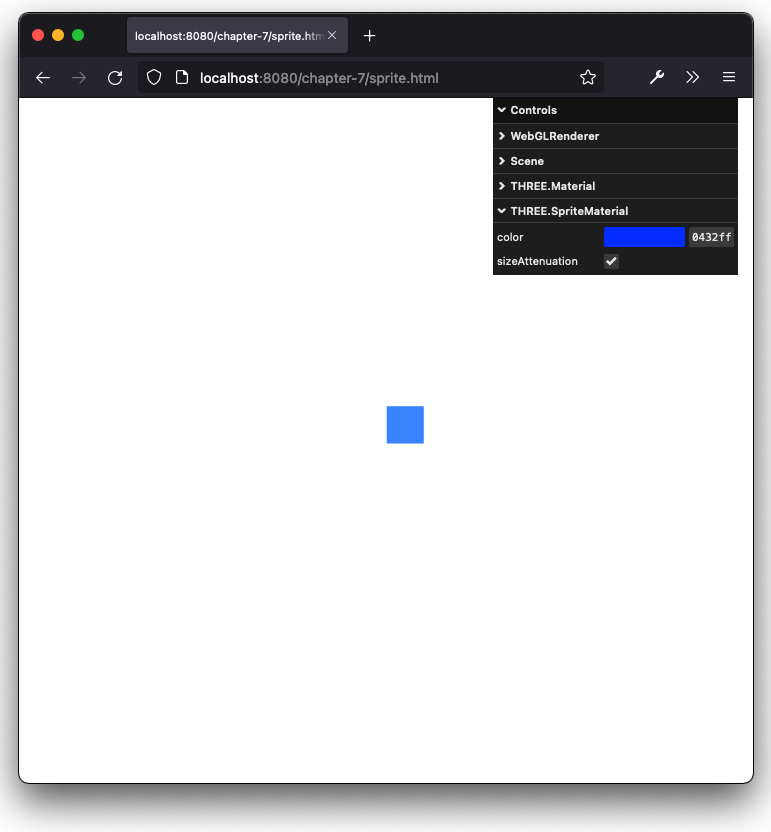
Task: Select the localhost:8080 sprite.html tab
Action: [x=237, y=36]
